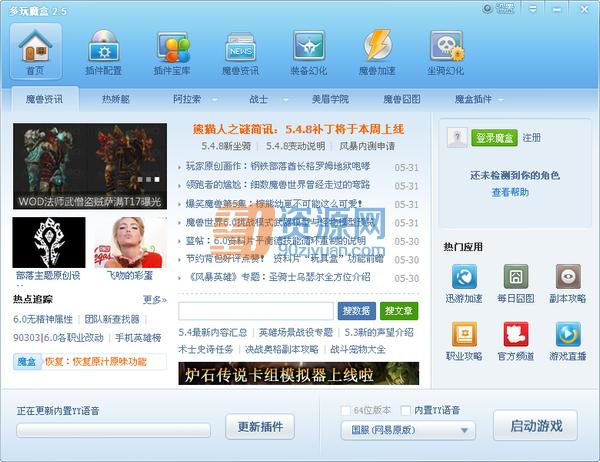Open the title bar dropdown menu icon
600x462 pixels.
(x=533, y=9)
